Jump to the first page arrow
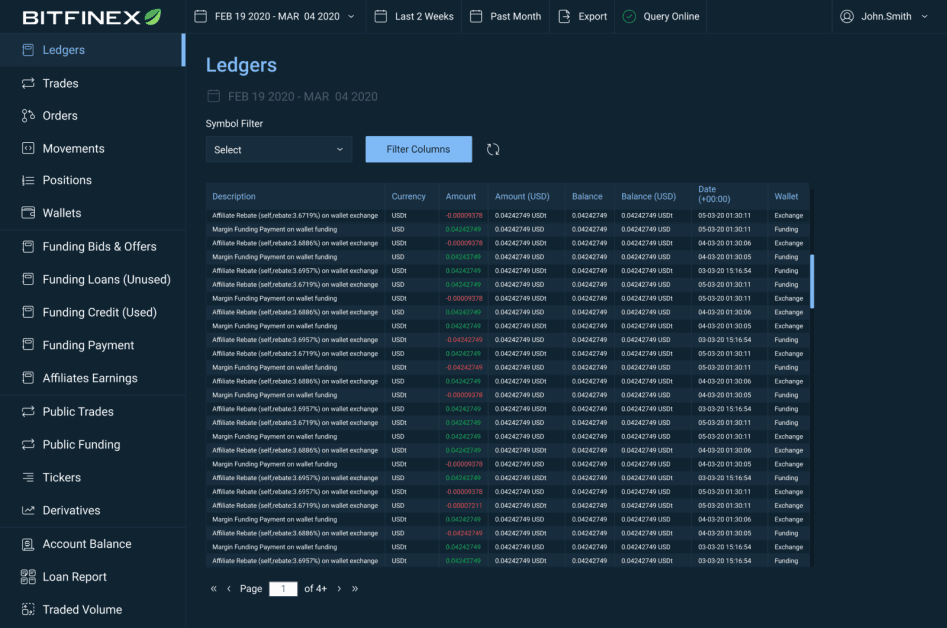 [x=213, y=588]
